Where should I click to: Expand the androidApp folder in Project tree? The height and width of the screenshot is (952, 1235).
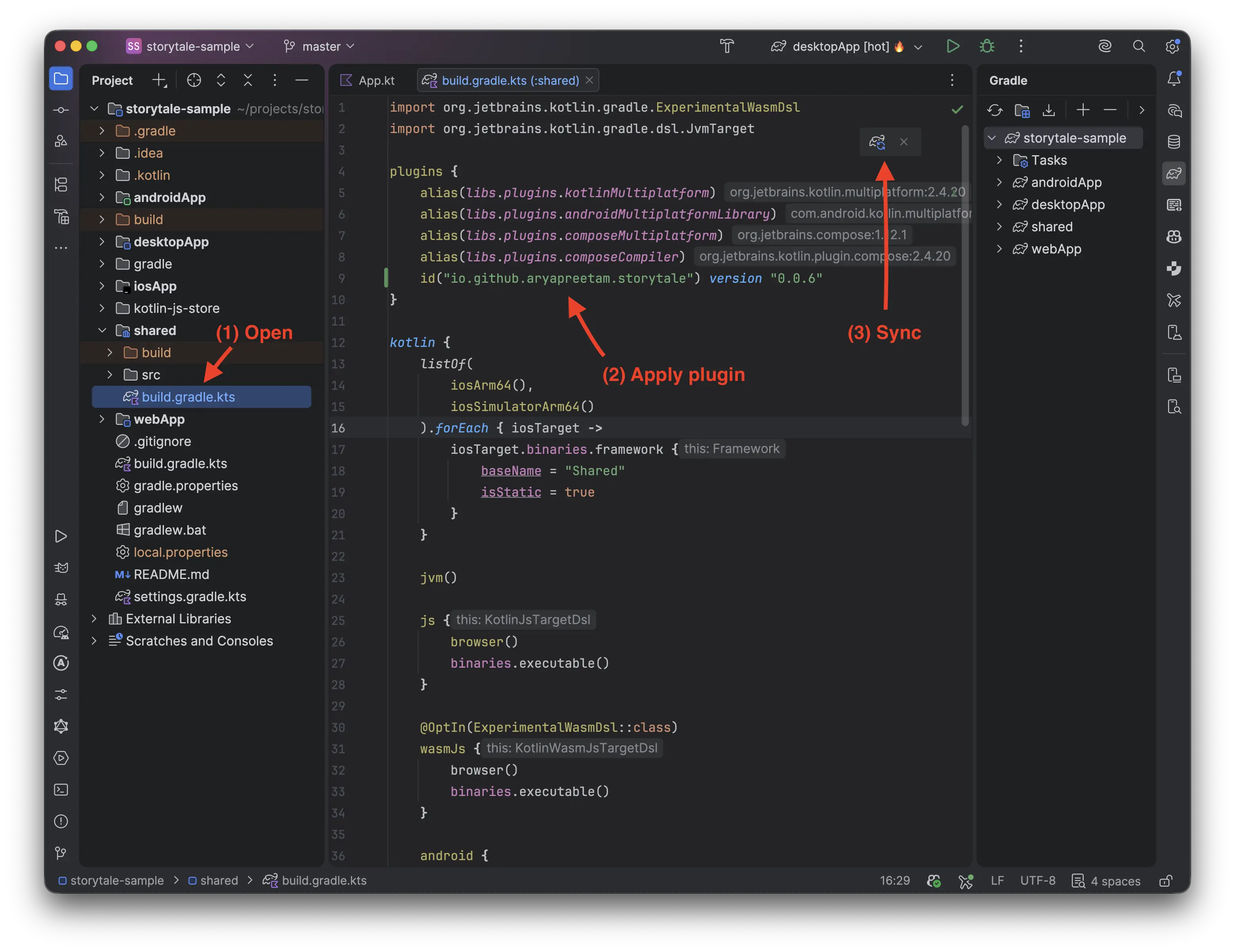pos(102,197)
